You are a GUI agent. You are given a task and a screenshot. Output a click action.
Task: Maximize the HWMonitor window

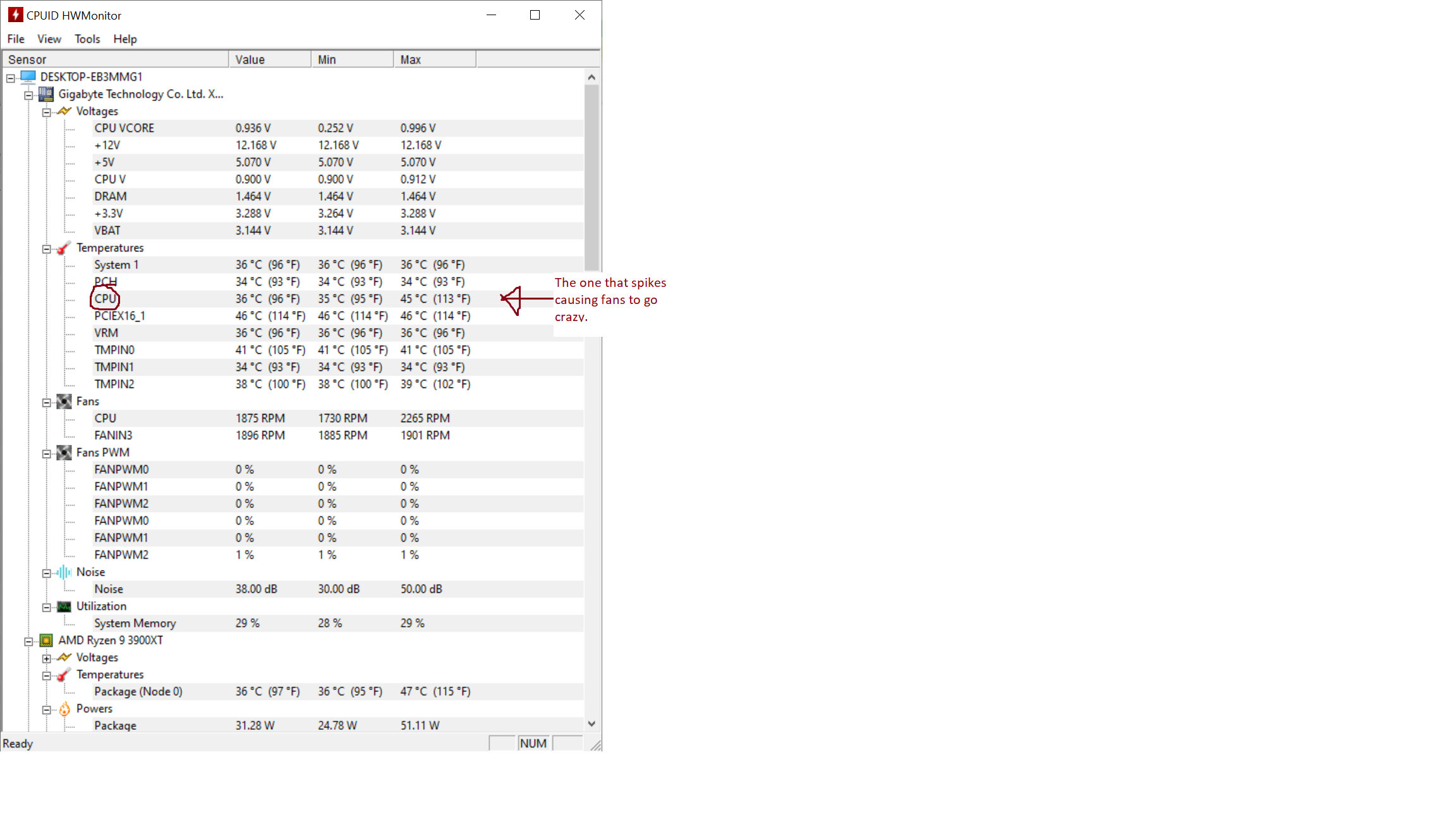point(535,15)
